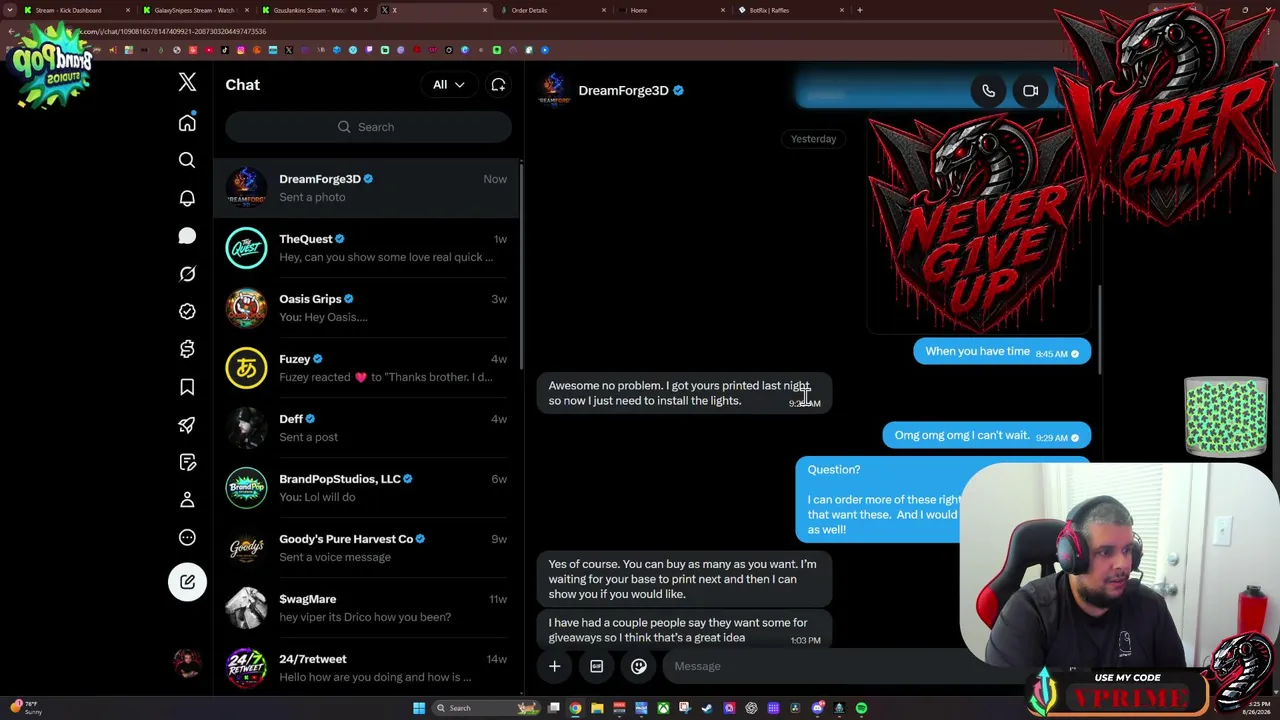Open the Fuzey conversation
The image size is (1280, 720).
click(368, 368)
